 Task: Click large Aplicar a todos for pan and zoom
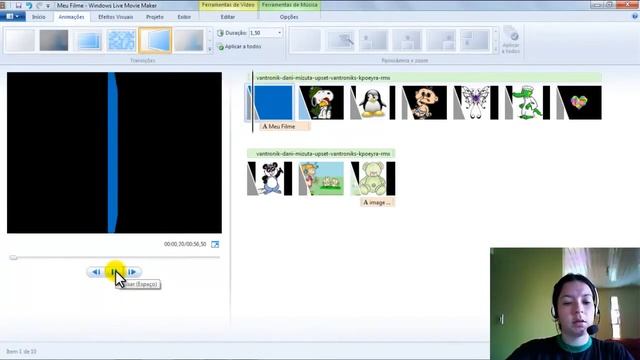(511, 40)
